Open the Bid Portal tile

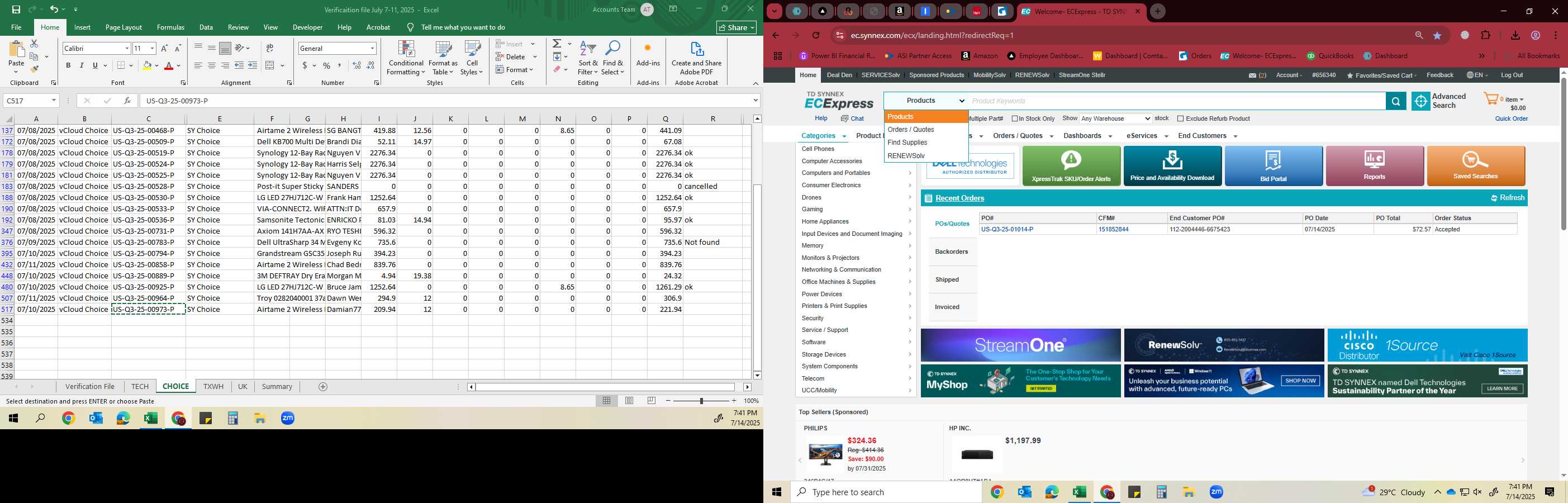1274,165
